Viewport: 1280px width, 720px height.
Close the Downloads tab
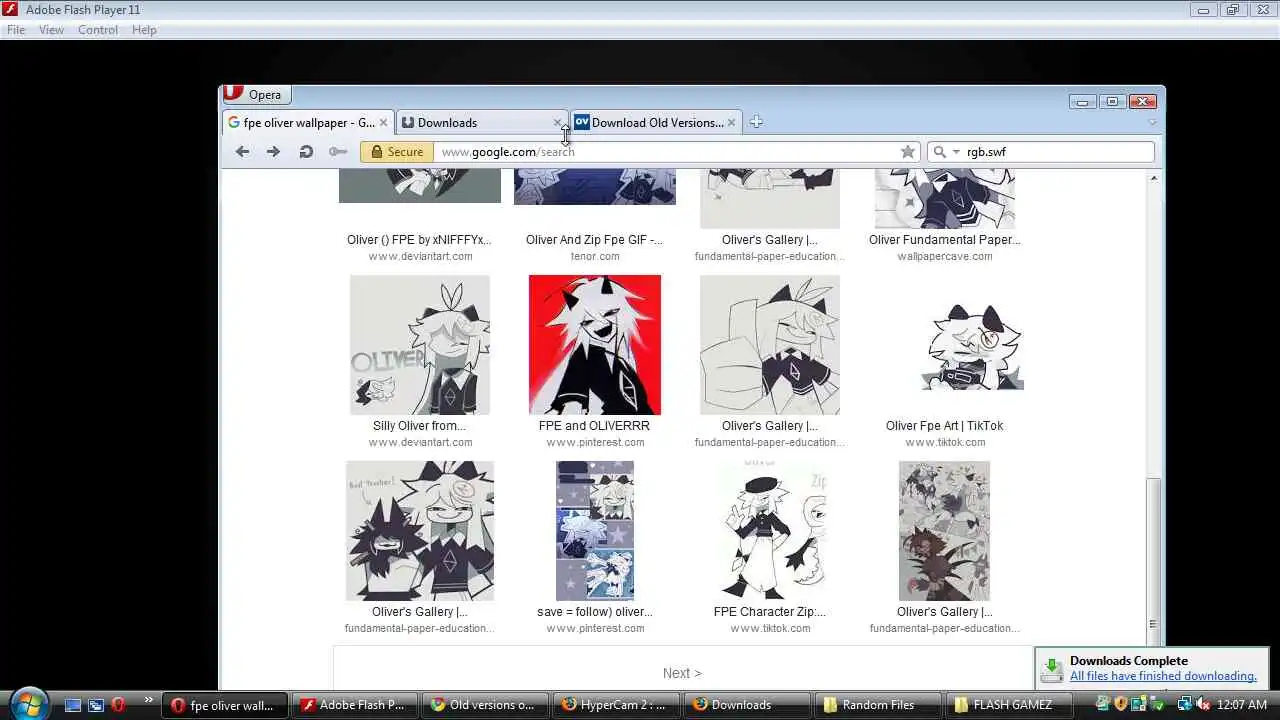(x=558, y=123)
